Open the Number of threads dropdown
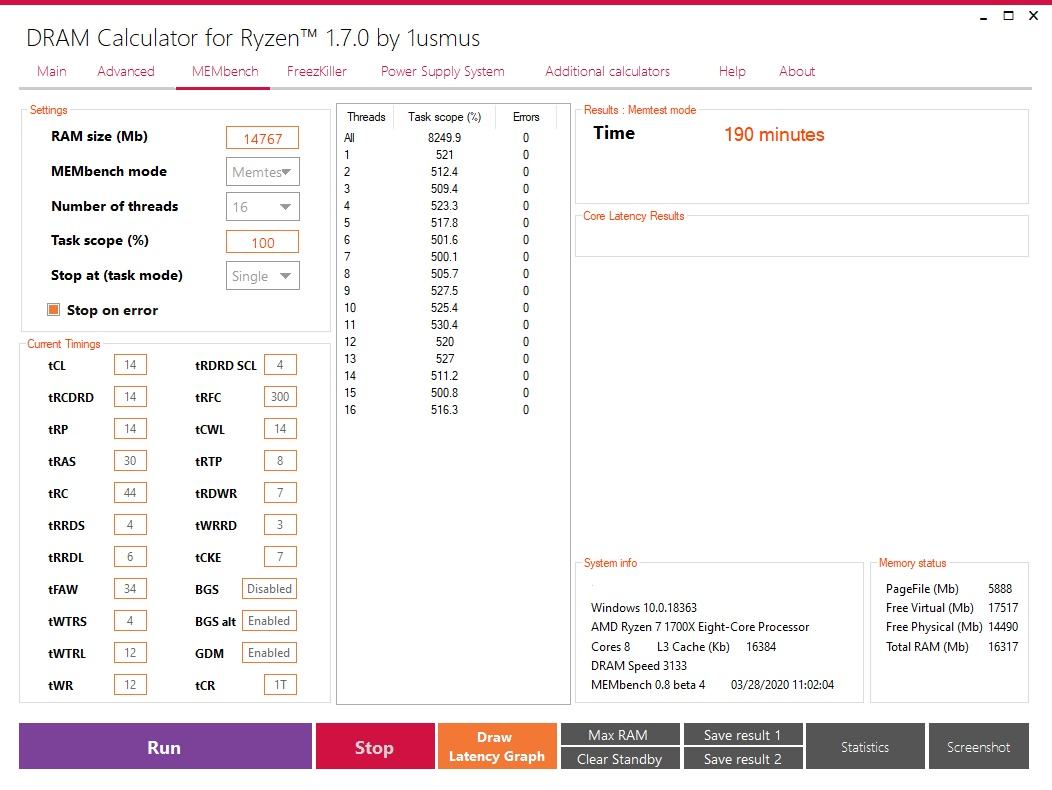This screenshot has width=1052, height=790. (x=262, y=207)
